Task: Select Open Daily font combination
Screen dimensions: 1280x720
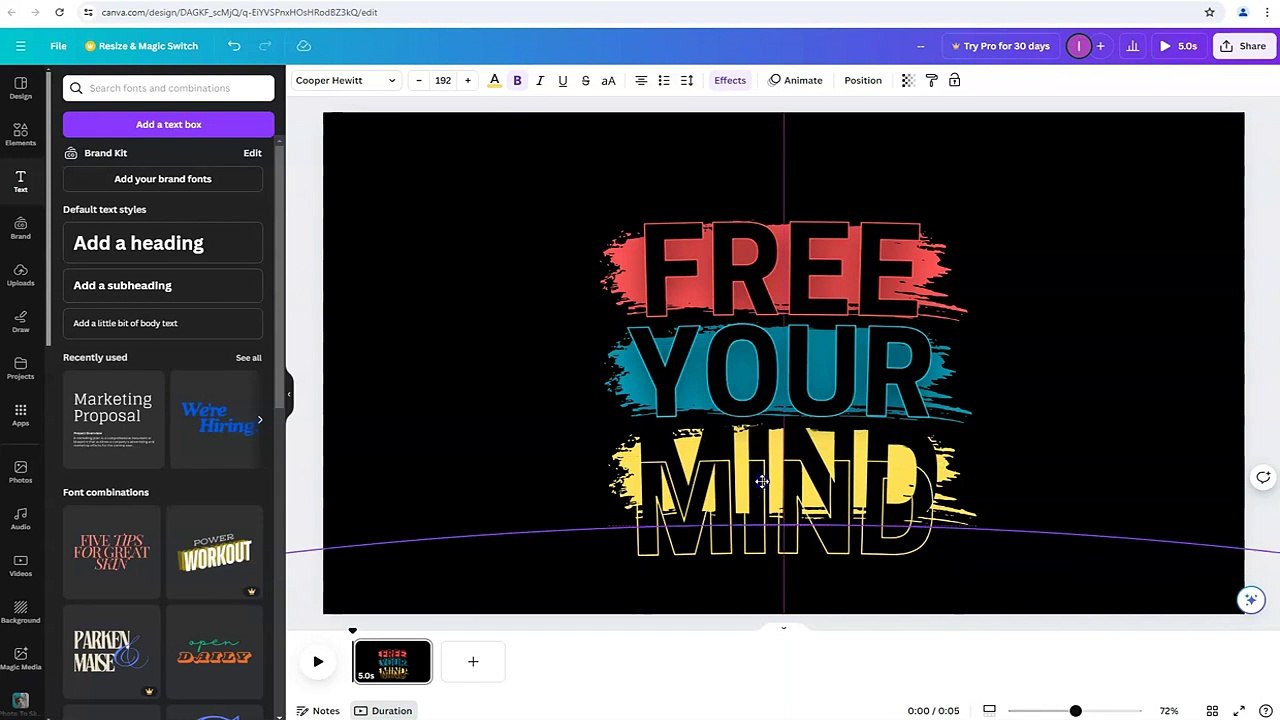Action: pyautogui.click(x=215, y=651)
